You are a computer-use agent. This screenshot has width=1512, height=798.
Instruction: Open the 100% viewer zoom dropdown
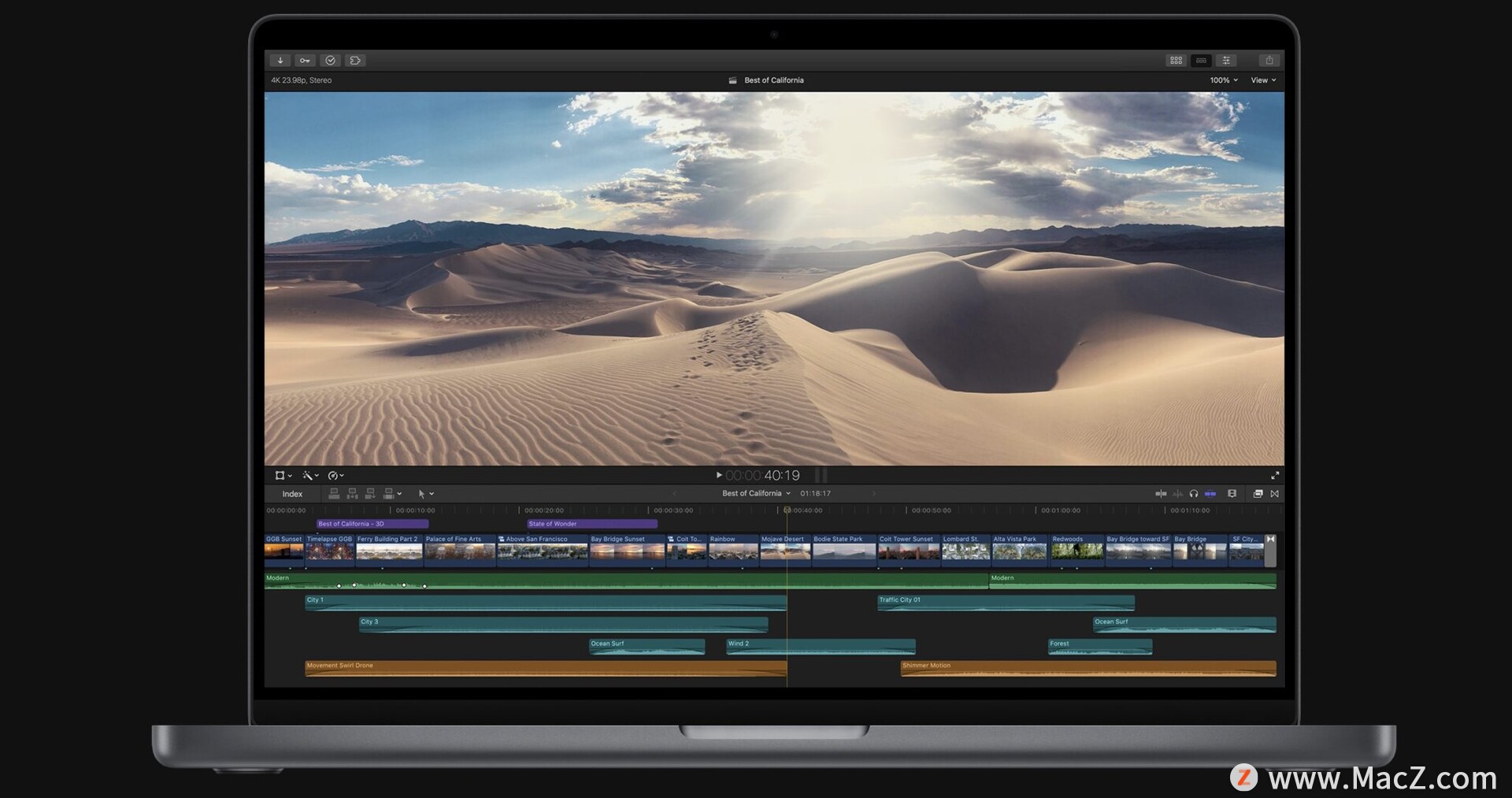point(1224,80)
